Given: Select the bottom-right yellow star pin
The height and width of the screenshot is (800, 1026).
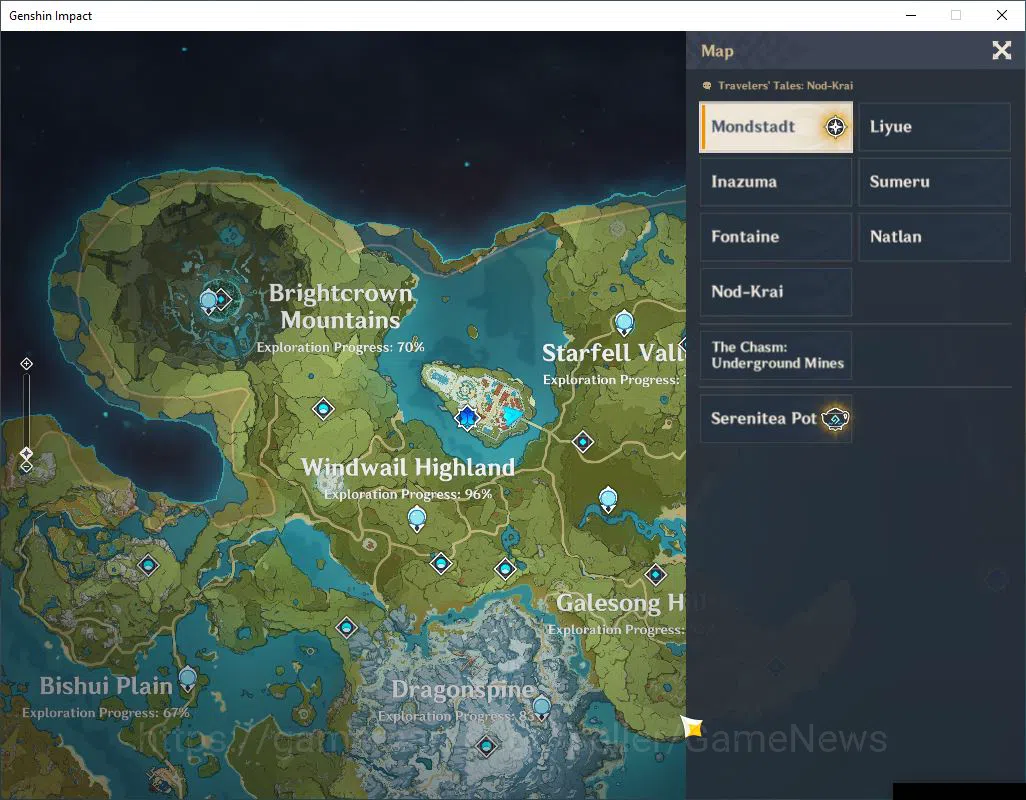Looking at the screenshot, I should pyautogui.click(x=692, y=726).
